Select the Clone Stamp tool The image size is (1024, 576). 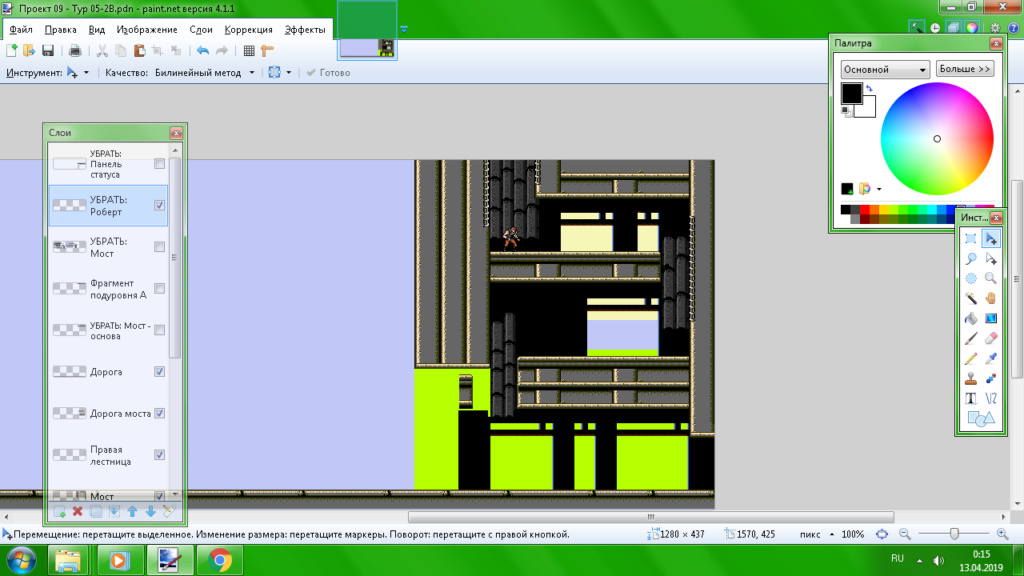[970, 378]
